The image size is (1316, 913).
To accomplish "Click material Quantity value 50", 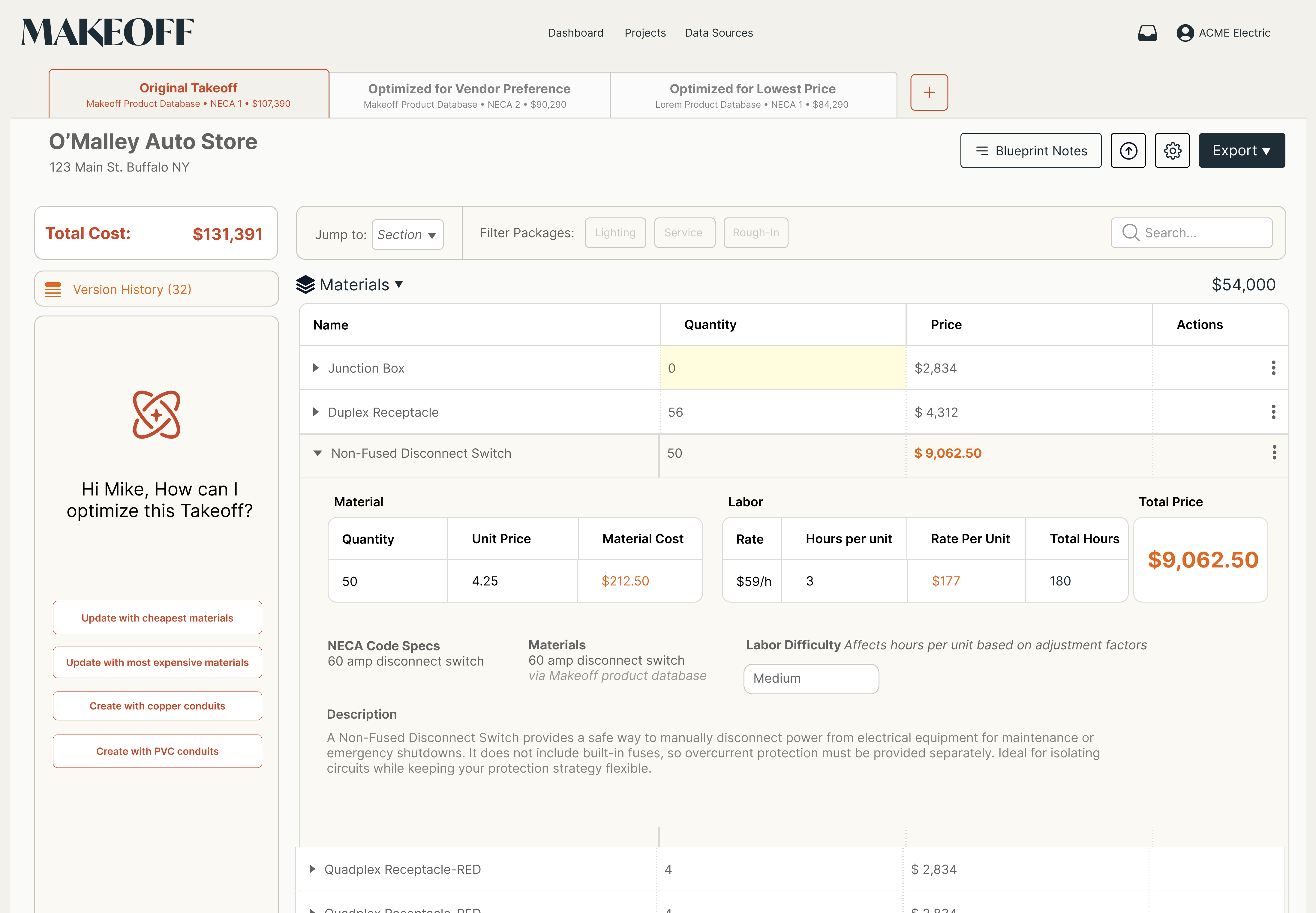I will 350,581.
